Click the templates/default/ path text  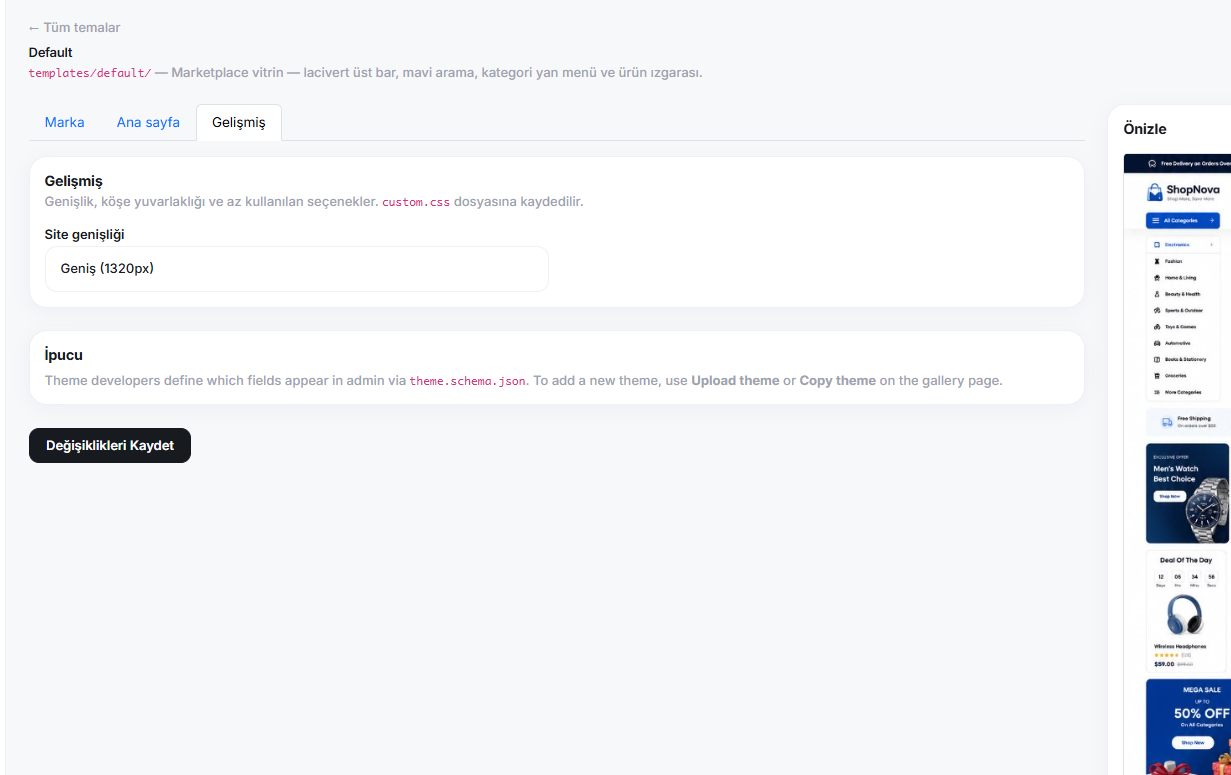click(90, 73)
